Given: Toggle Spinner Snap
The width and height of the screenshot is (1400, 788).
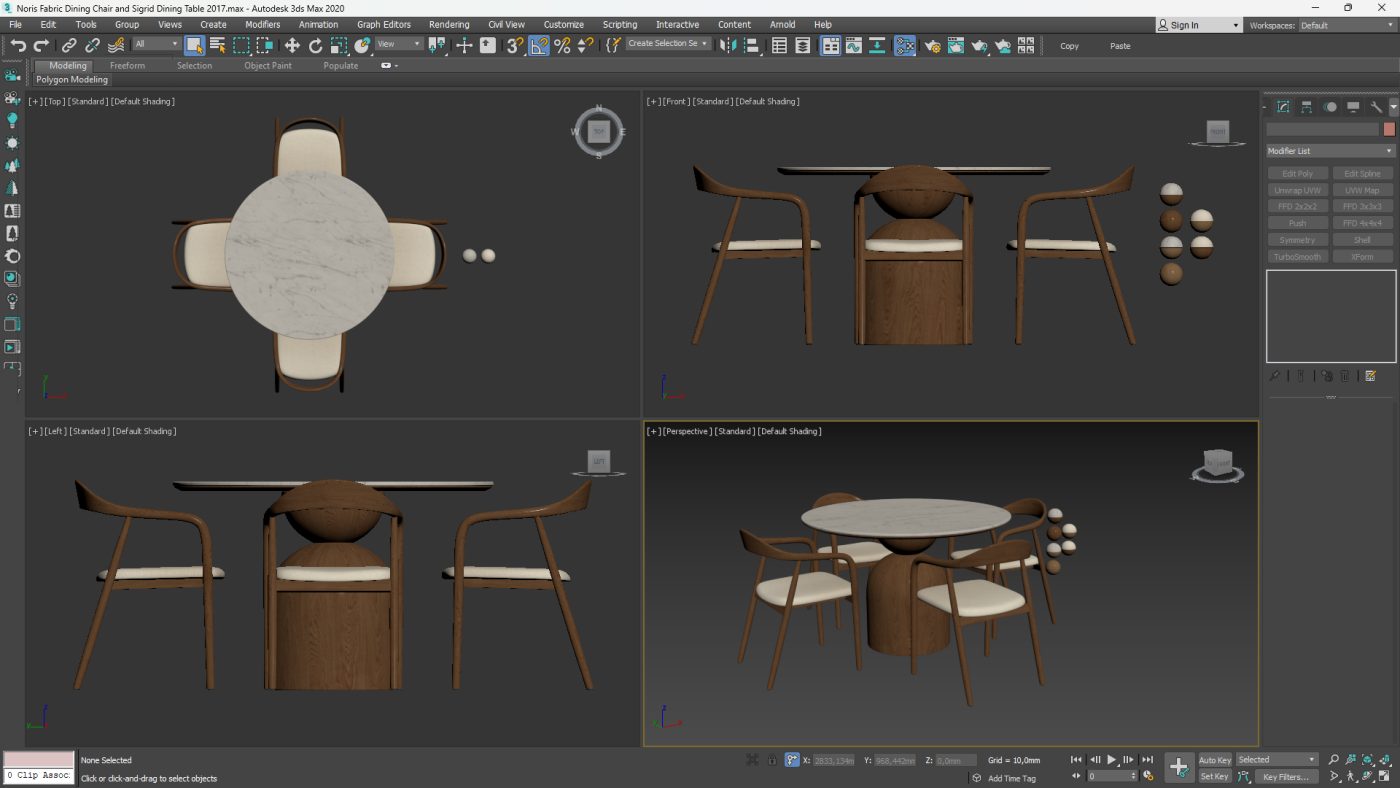Looking at the screenshot, I should (586, 45).
